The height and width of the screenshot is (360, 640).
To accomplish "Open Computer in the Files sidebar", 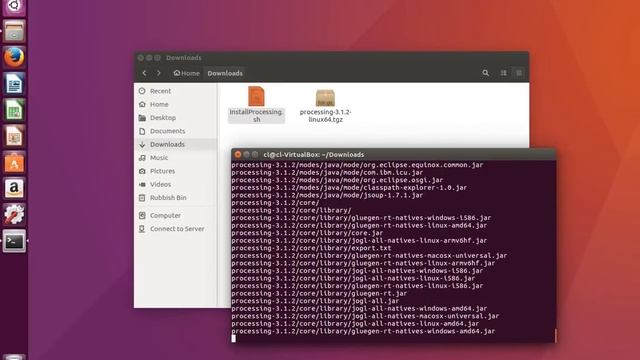I will click(x=176, y=216).
